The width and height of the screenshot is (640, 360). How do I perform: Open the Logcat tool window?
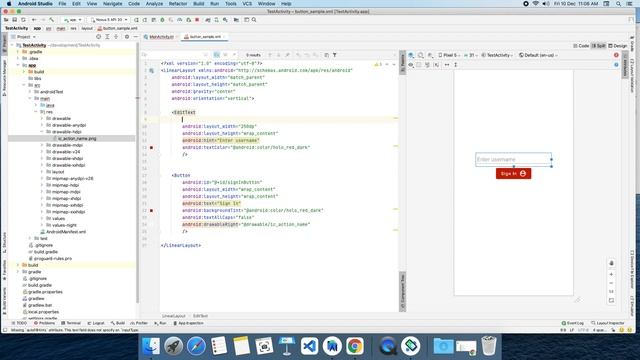point(96,323)
